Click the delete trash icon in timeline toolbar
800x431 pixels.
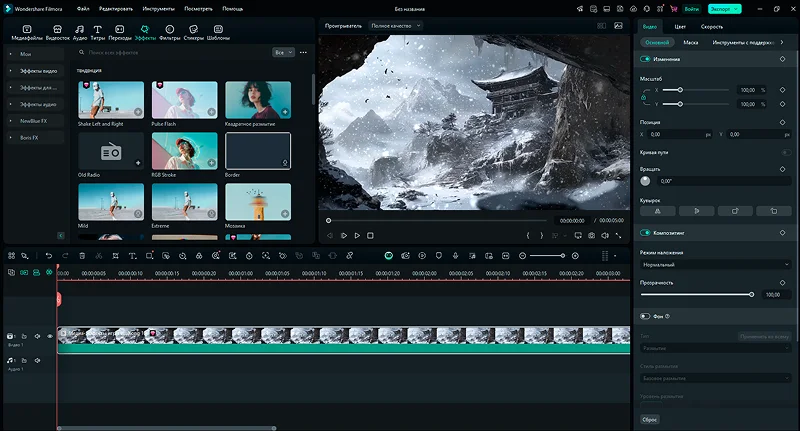82,256
